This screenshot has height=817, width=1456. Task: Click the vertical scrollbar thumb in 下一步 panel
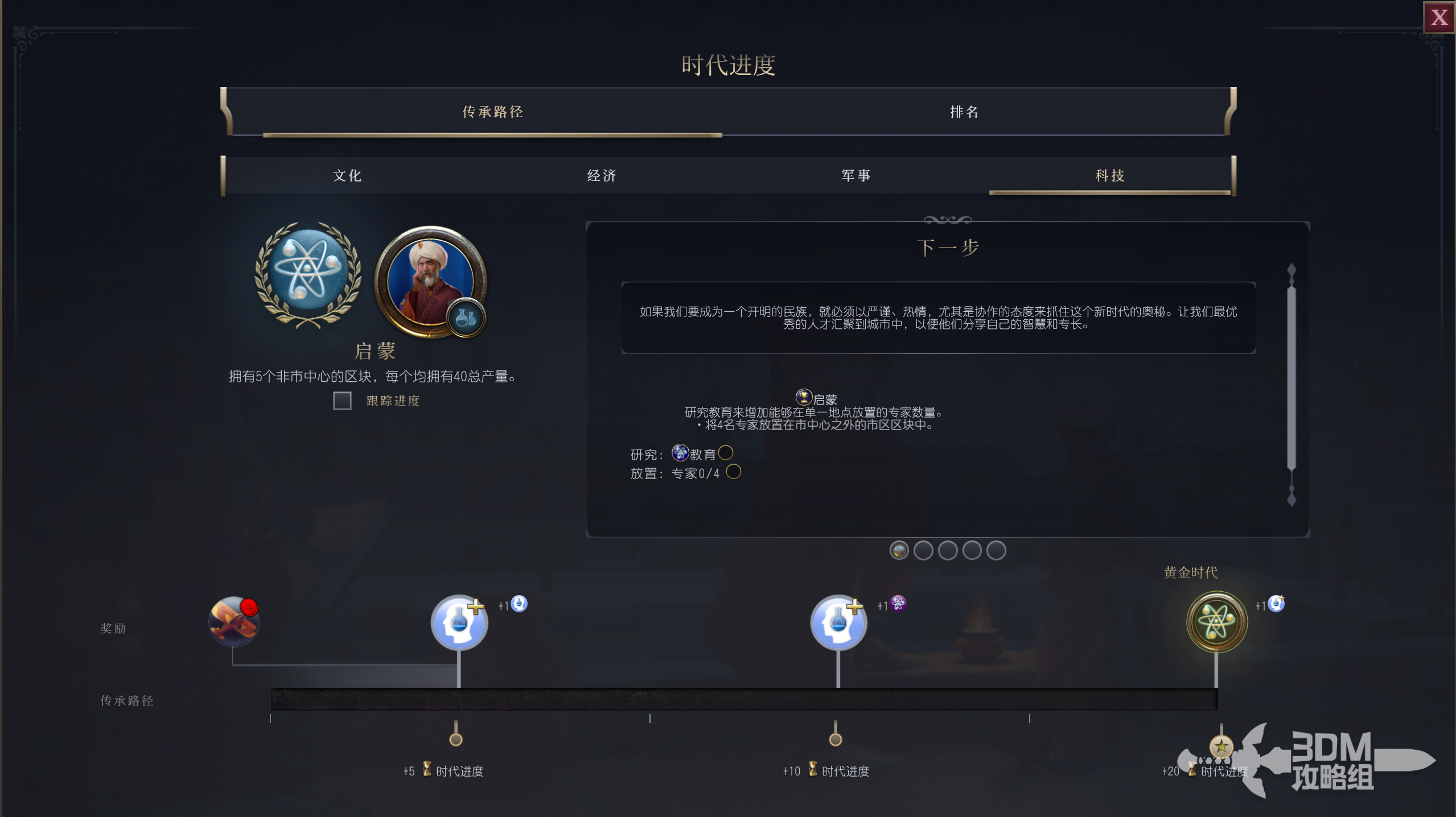pyautogui.click(x=1292, y=378)
